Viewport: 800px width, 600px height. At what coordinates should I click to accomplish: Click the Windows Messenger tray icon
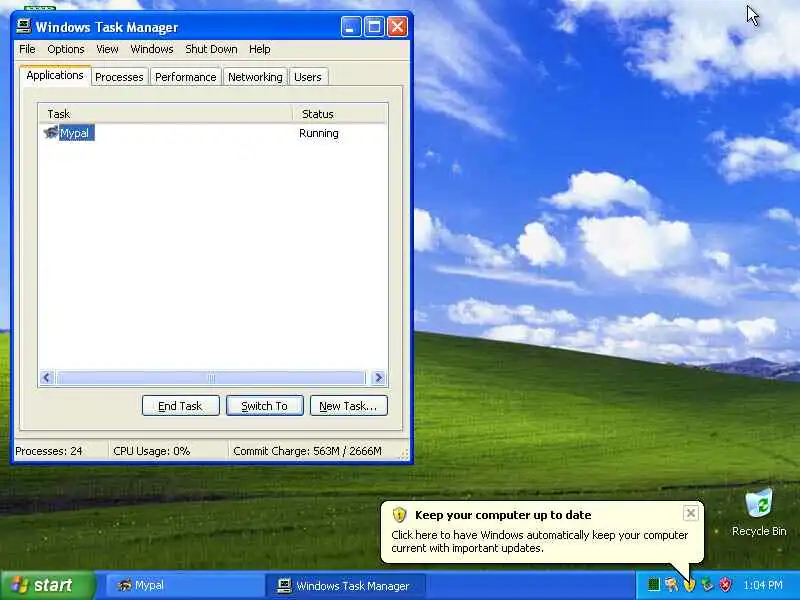point(671,585)
